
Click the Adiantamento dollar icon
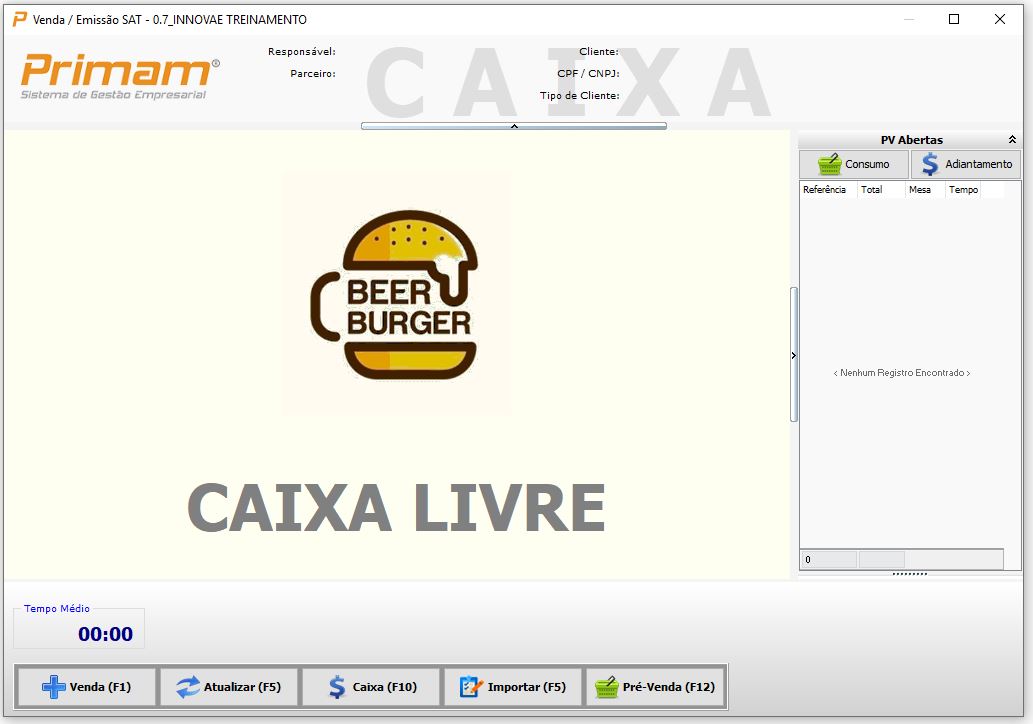[930, 164]
